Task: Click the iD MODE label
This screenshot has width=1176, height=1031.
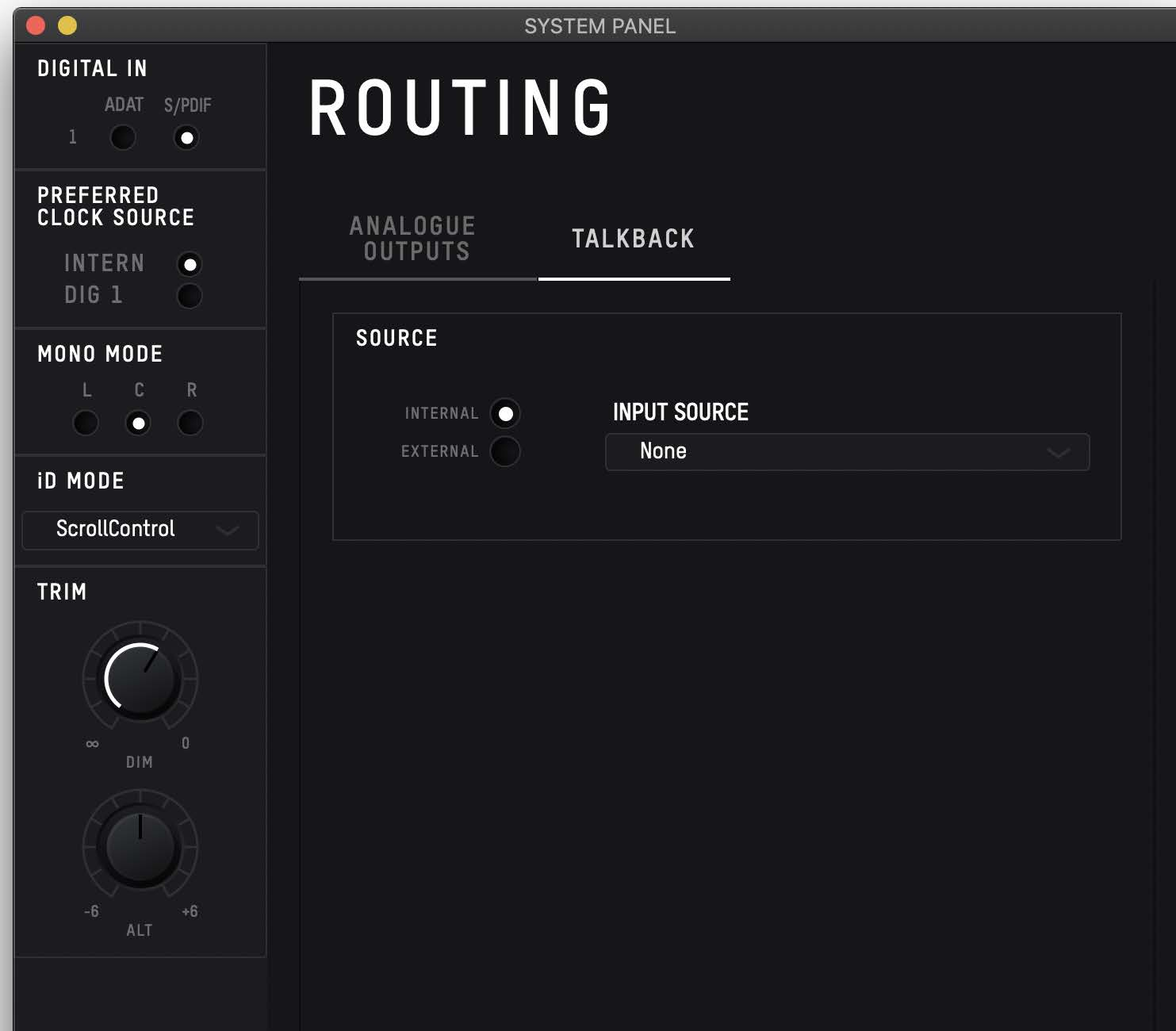Action: 81,481
